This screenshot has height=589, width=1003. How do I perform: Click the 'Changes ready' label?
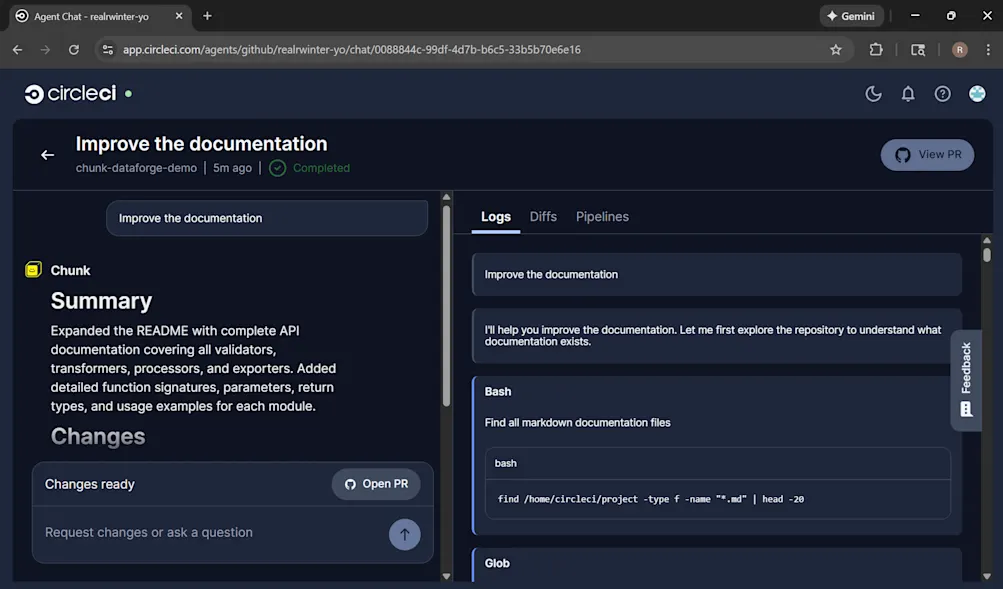tap(90, 484)
